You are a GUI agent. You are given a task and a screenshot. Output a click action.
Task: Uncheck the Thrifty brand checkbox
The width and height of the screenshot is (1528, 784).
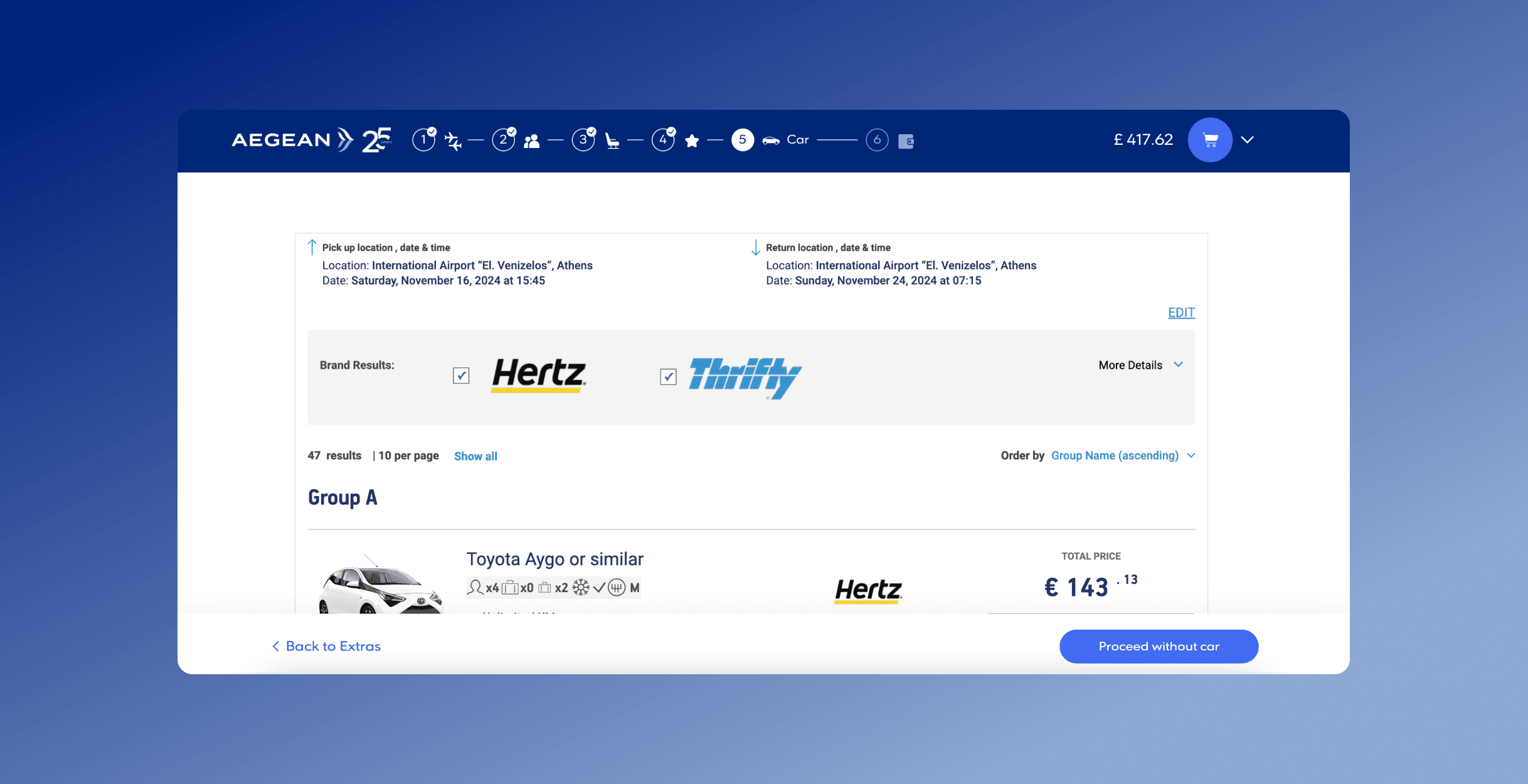click(x=668, y=376)
